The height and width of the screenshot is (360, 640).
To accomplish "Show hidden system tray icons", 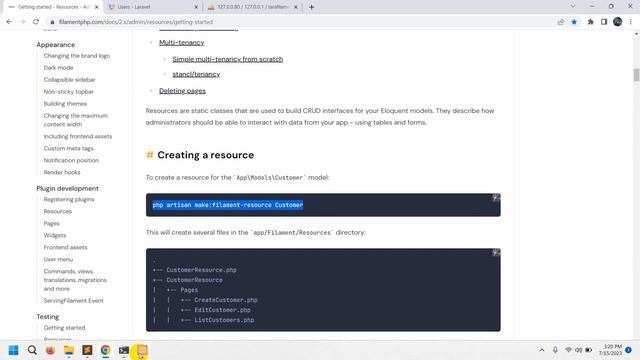I will 542,350.
